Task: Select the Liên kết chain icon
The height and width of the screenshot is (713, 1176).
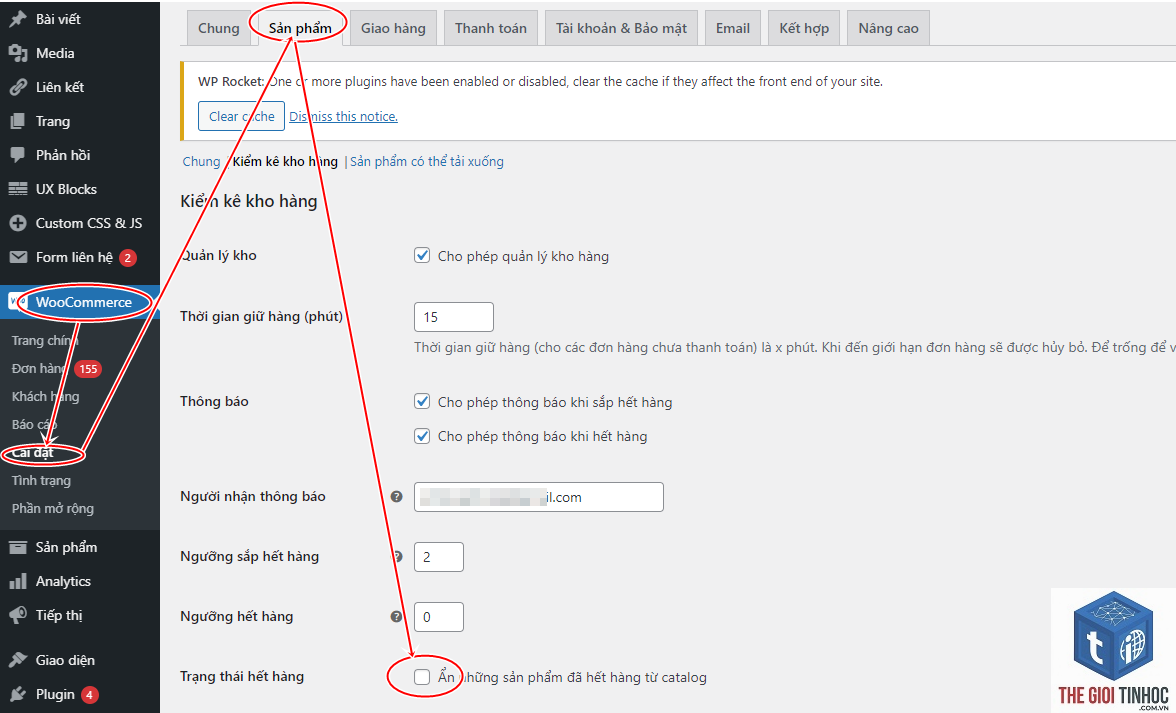Action: click(18, 87)
